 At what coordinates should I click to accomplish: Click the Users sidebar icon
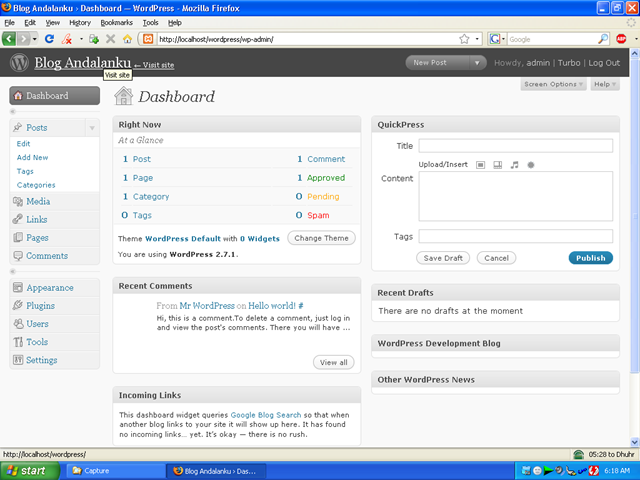[x=18, y=324]
